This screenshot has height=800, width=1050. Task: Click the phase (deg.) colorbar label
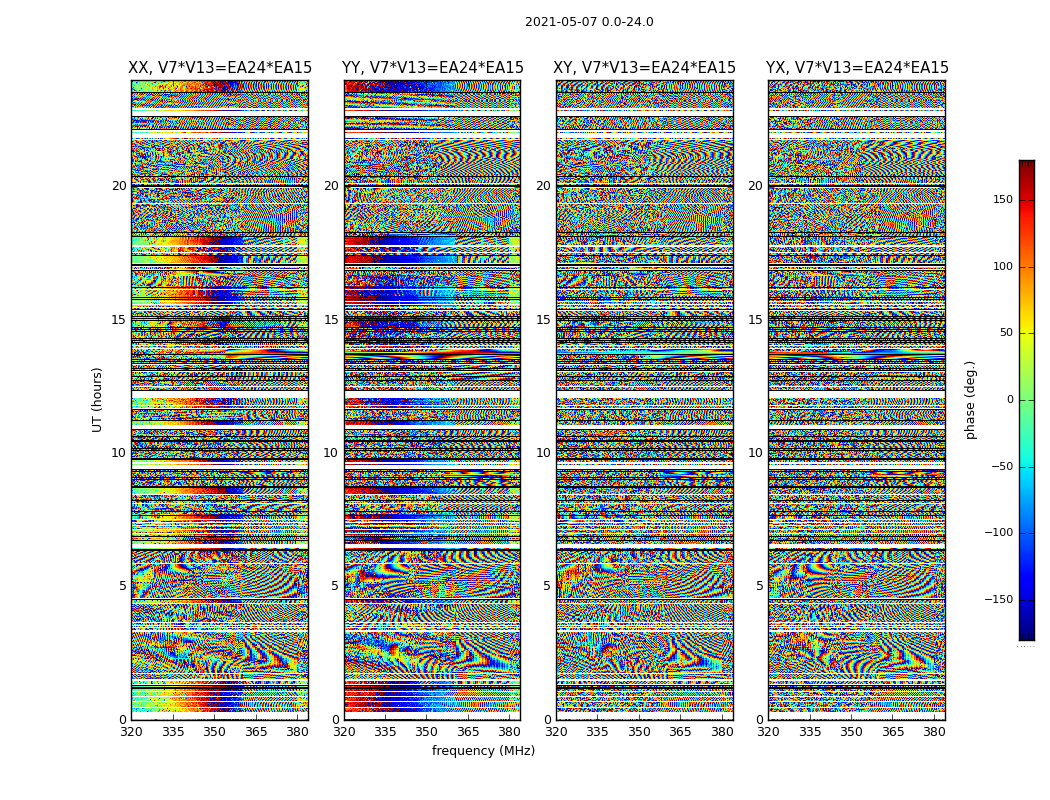point(970,400)
